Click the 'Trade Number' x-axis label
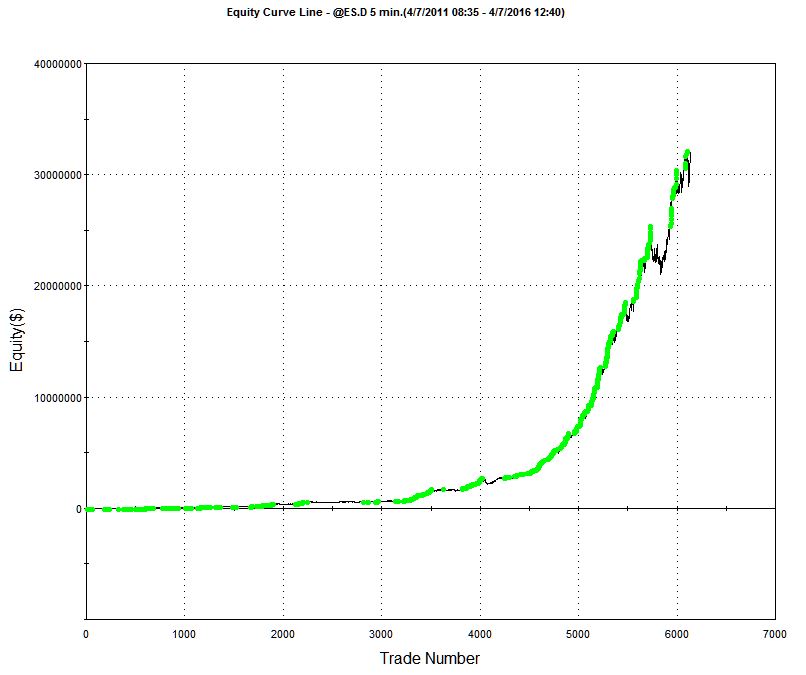 click(430, 658)
